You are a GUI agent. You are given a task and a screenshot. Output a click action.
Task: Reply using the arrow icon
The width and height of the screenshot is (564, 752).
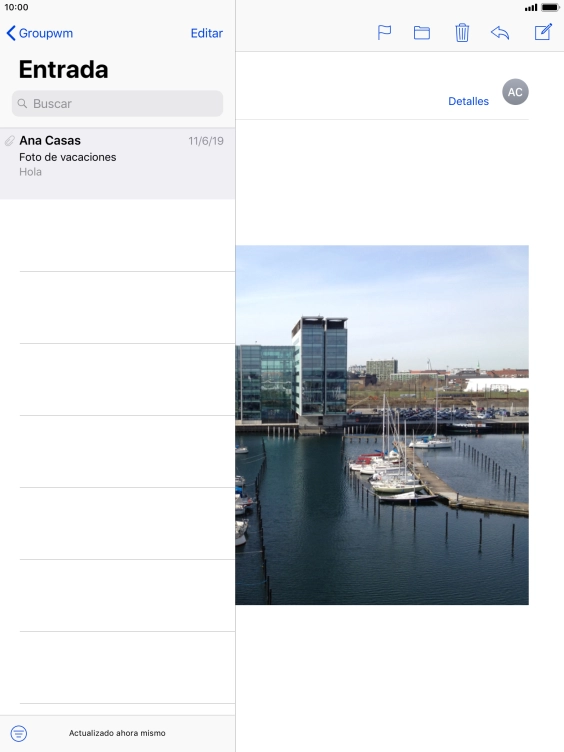tap(500, 33)
